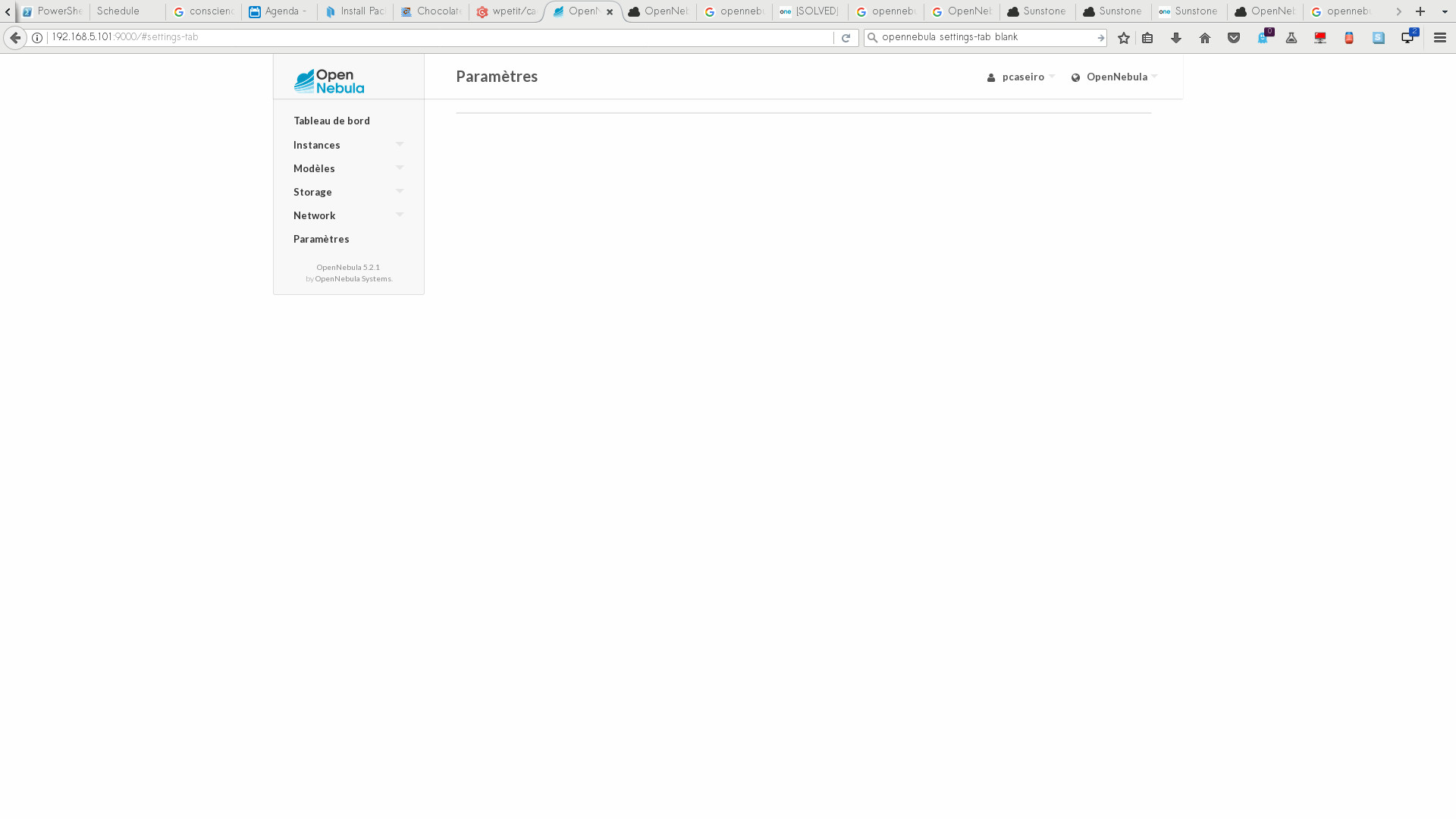Switch to the Install Pac tab
1456x819 pixels.
355,11
